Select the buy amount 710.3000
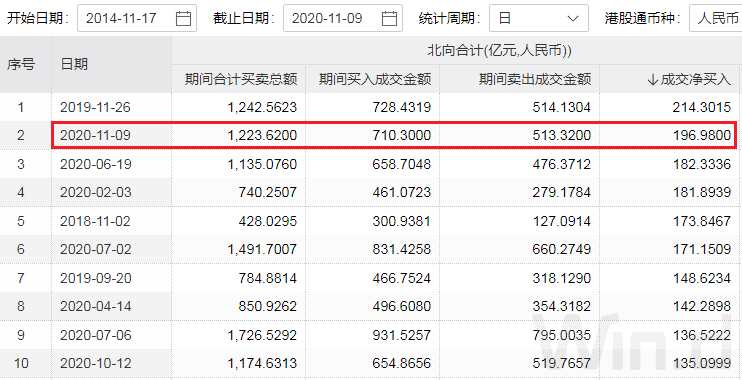742x380 pixels. point(402,136)
